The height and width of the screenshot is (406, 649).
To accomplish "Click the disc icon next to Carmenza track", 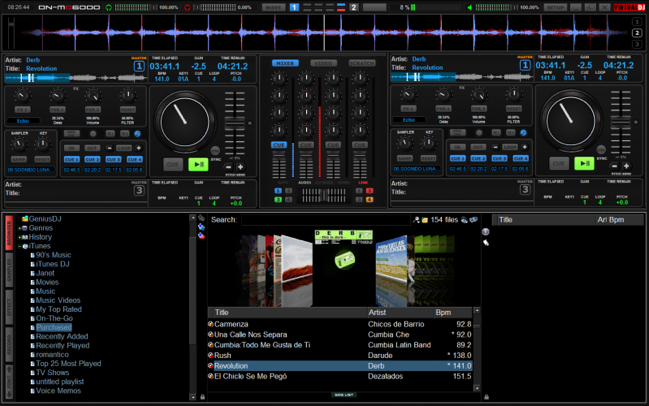I will click(211, 324).
